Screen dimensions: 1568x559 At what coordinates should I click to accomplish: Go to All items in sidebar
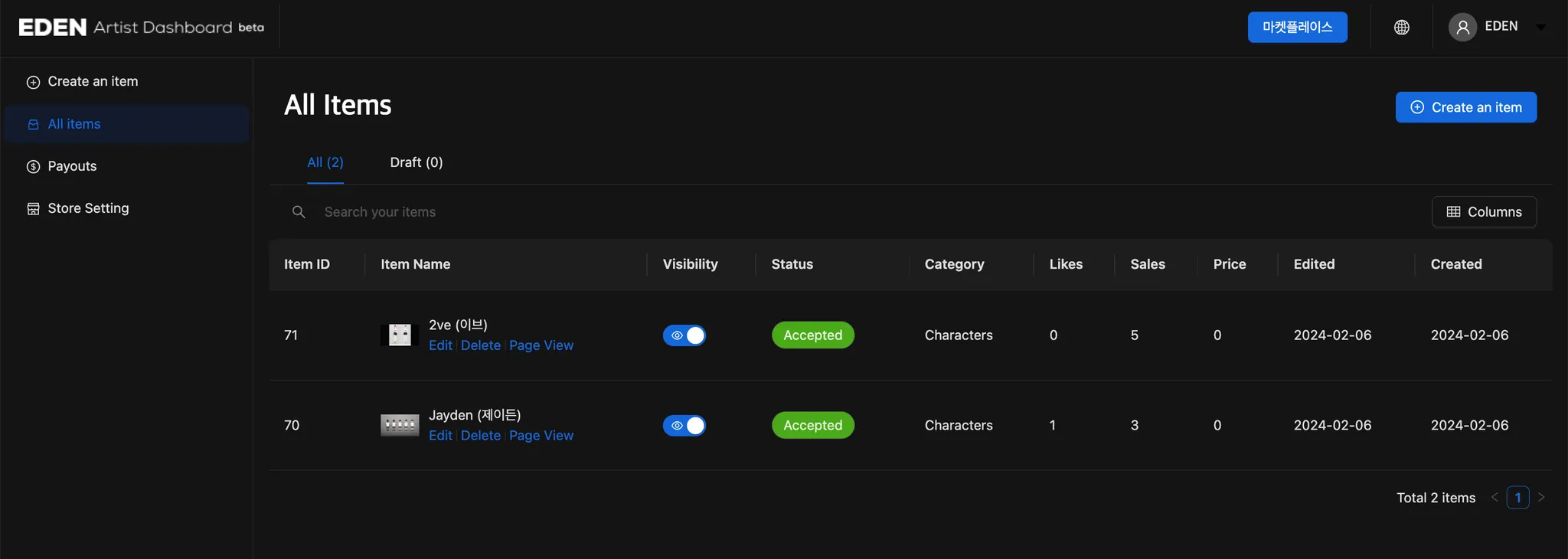(74, 124)
